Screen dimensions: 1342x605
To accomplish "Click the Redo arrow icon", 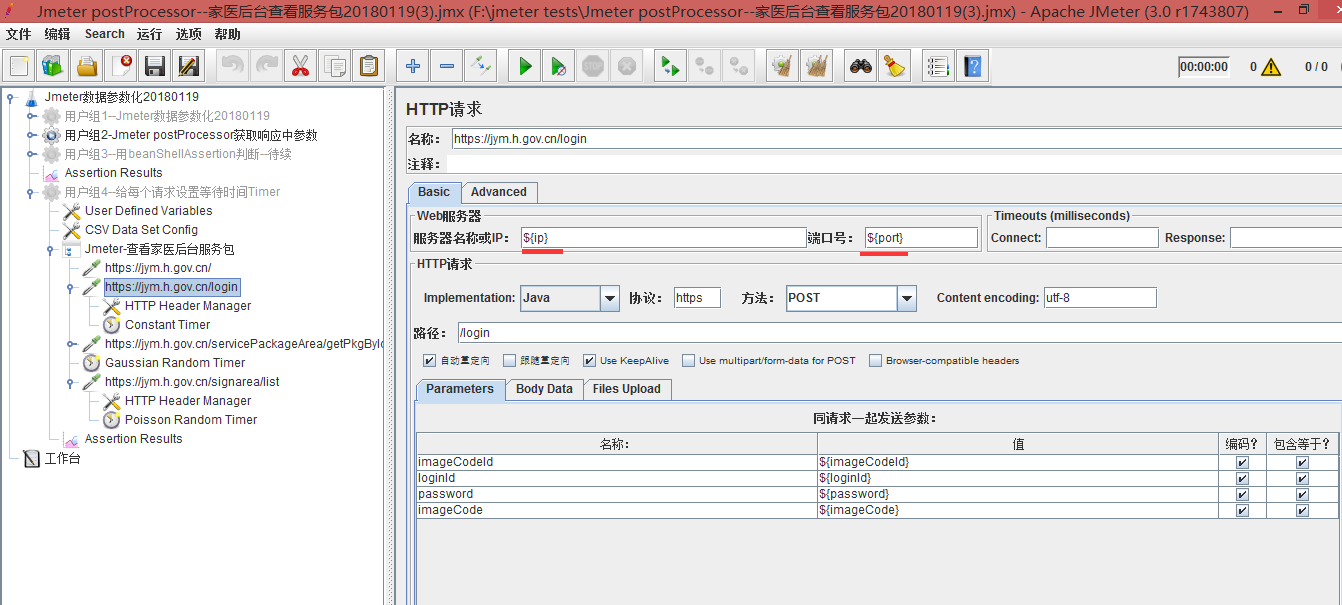I will [x=266, y=67].
